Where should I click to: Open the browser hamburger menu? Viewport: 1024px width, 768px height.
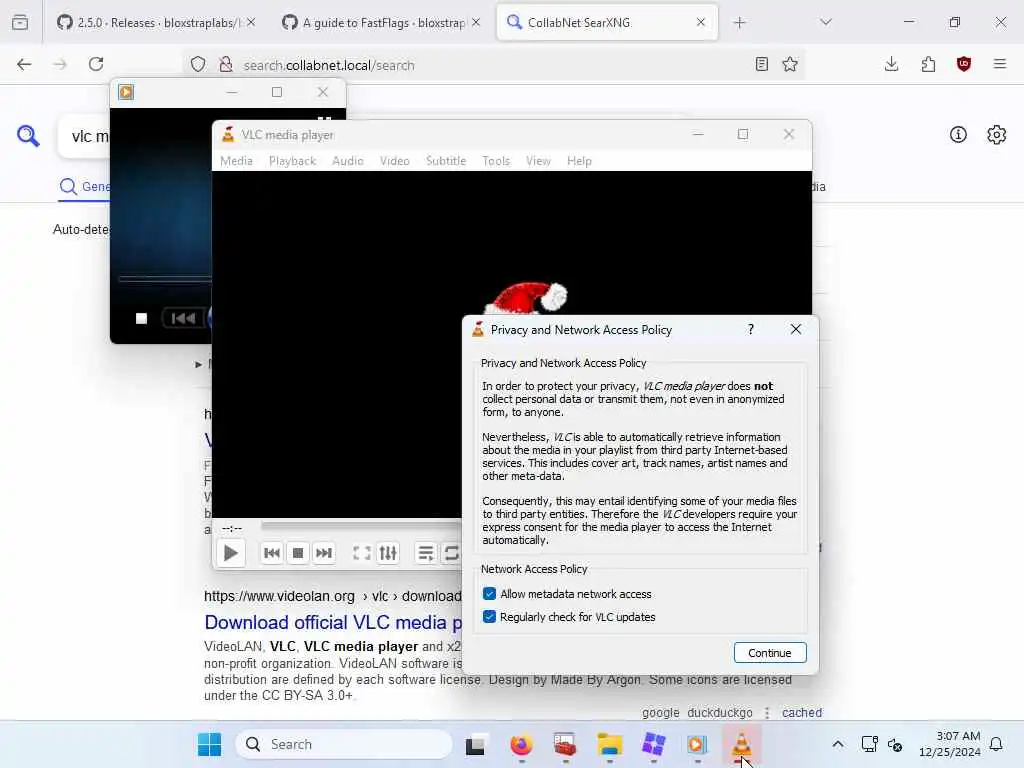[1000, 64]
